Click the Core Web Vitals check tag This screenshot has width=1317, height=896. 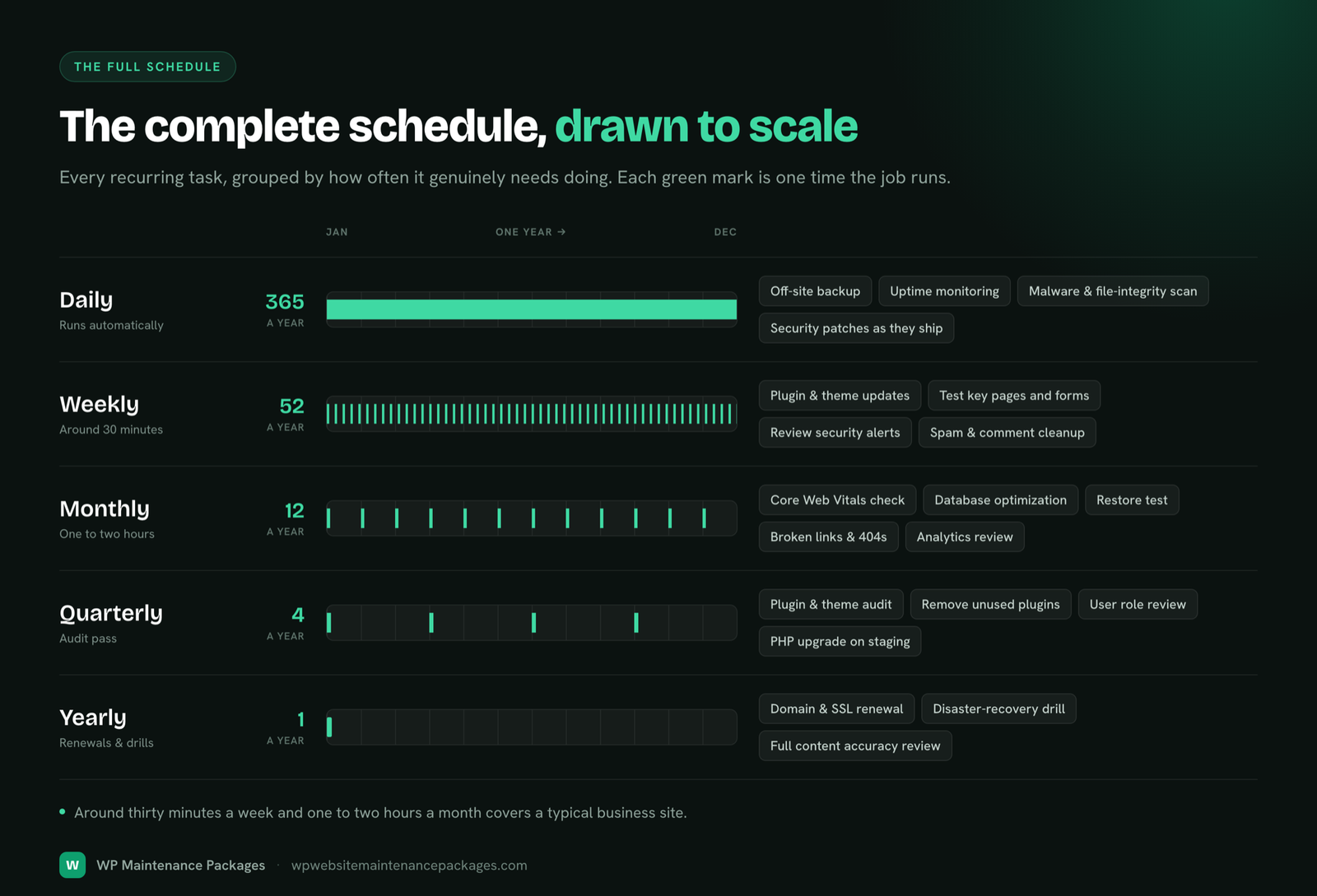(837, 500)
